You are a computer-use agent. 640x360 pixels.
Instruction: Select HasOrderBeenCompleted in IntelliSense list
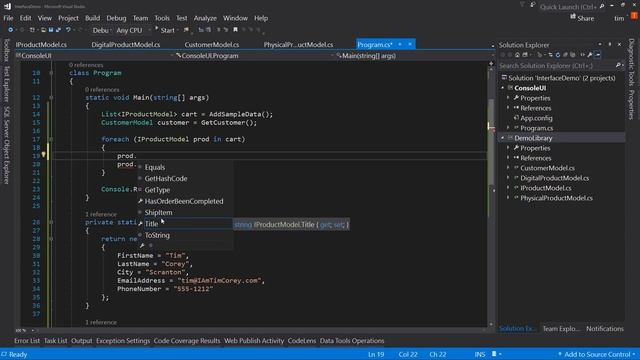pos(184,201)
